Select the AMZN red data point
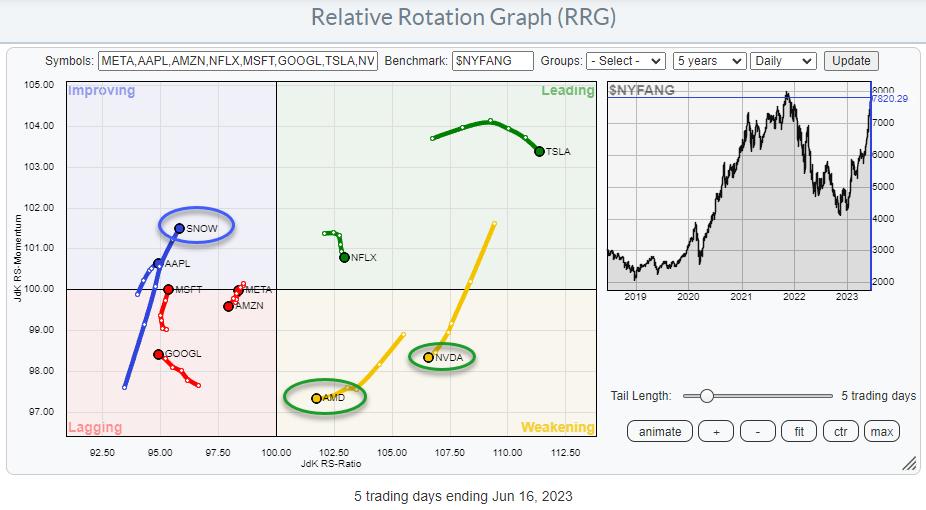This screenshot has height=510, width=926. click(228, 306)
